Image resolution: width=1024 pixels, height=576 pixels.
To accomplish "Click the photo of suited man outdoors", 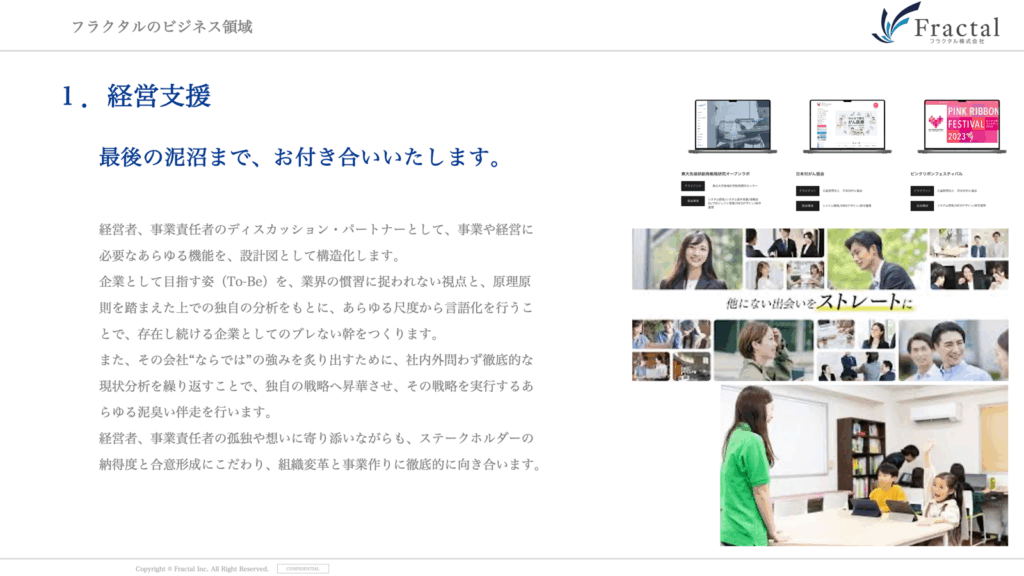I will coord(876,259).
